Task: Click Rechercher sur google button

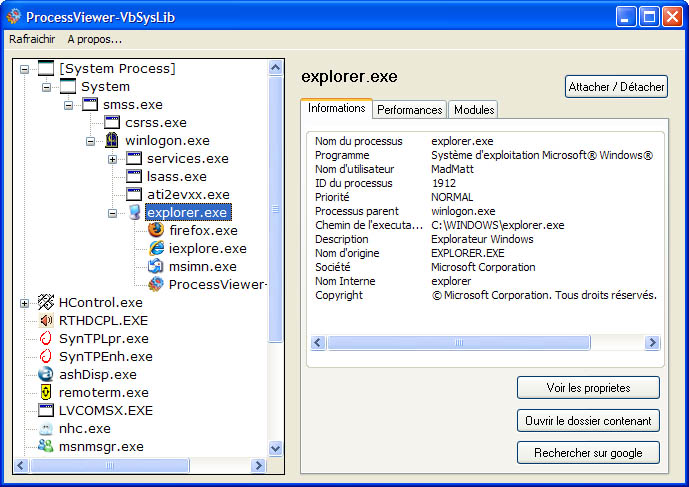Action: click(x=588, y=453)
